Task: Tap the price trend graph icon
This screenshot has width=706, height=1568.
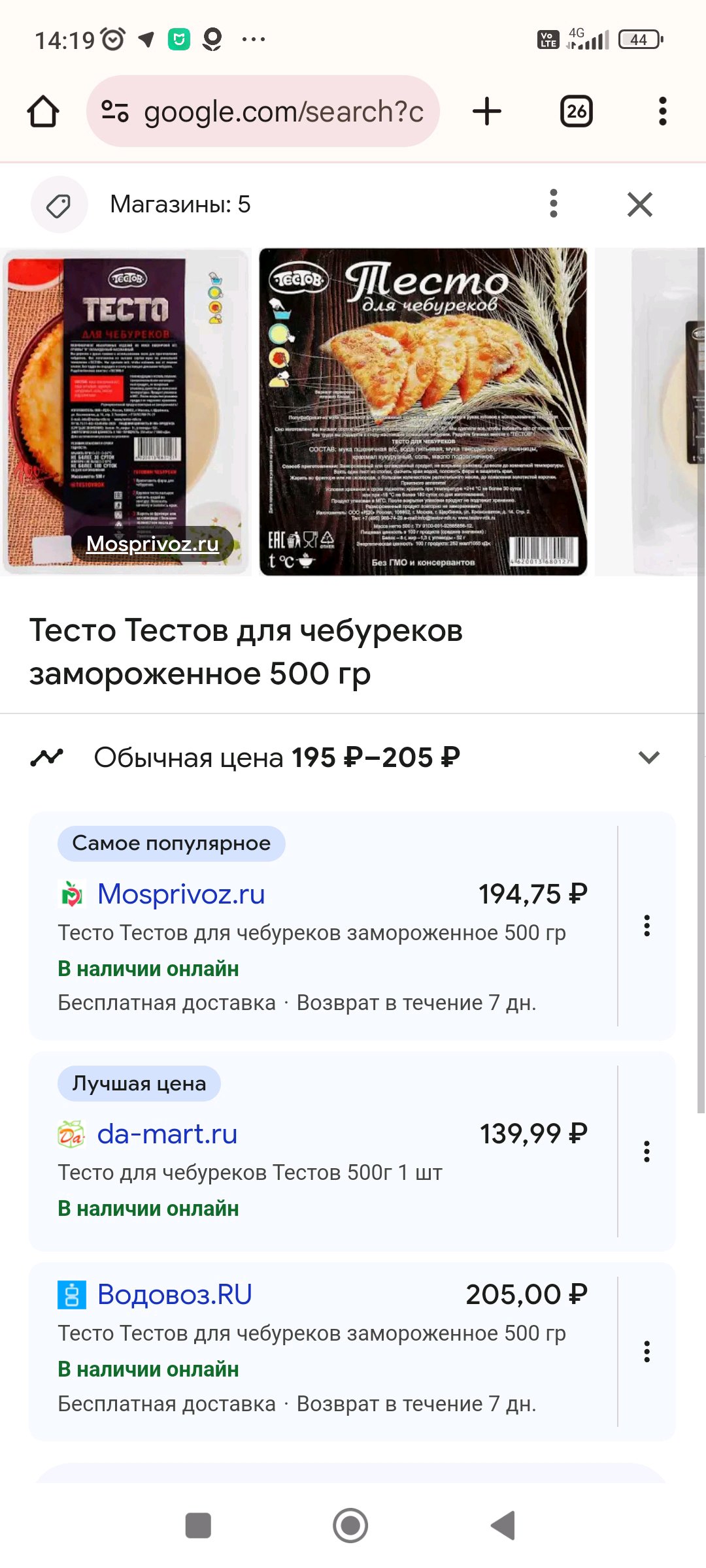Action: pyautogui.click(x=47, y=758)
